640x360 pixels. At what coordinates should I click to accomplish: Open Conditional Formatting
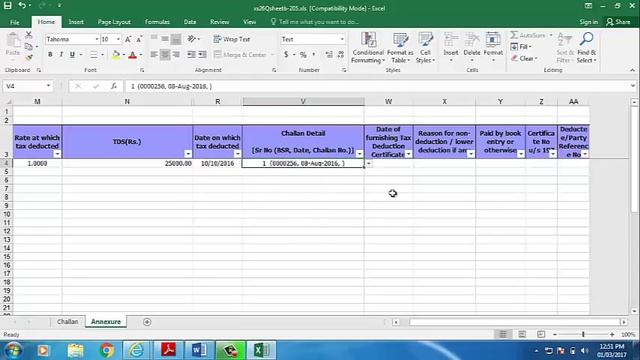[x=368, y=47]
